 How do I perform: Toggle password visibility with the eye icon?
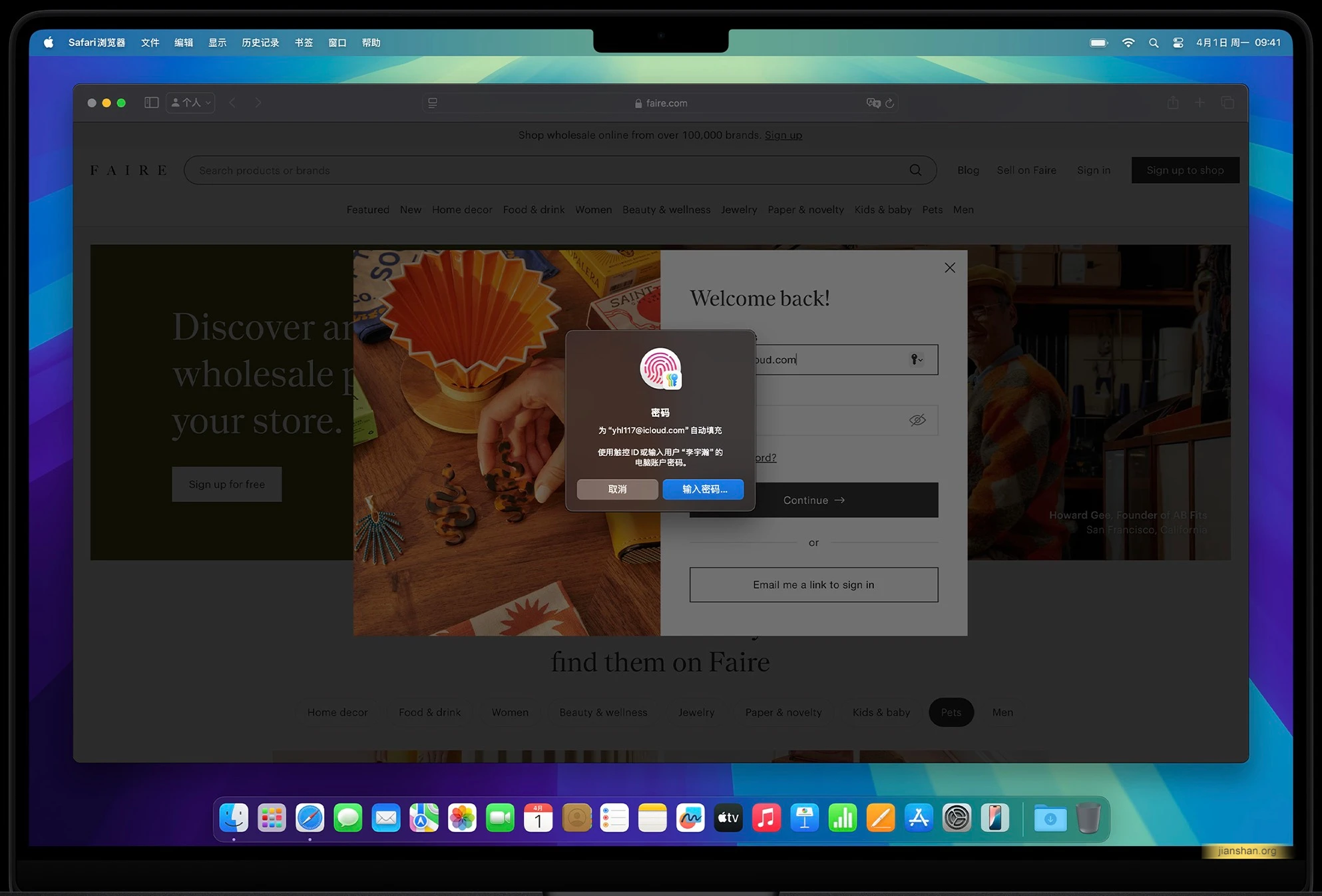(x=917, y=420)
